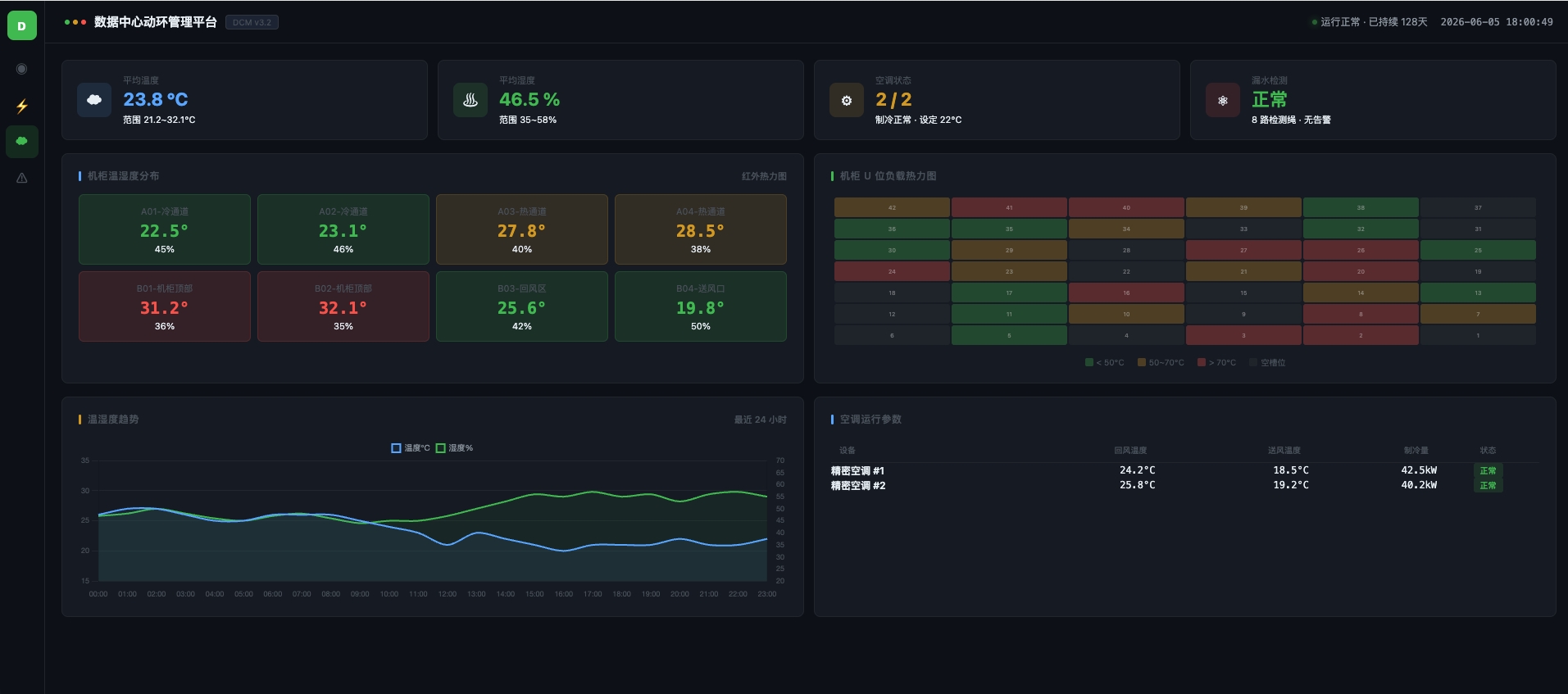Toggle the 湿度% series in the chart legend
Image resolution: width=1568 pixels, height=694 pixels.
(454, 448)
